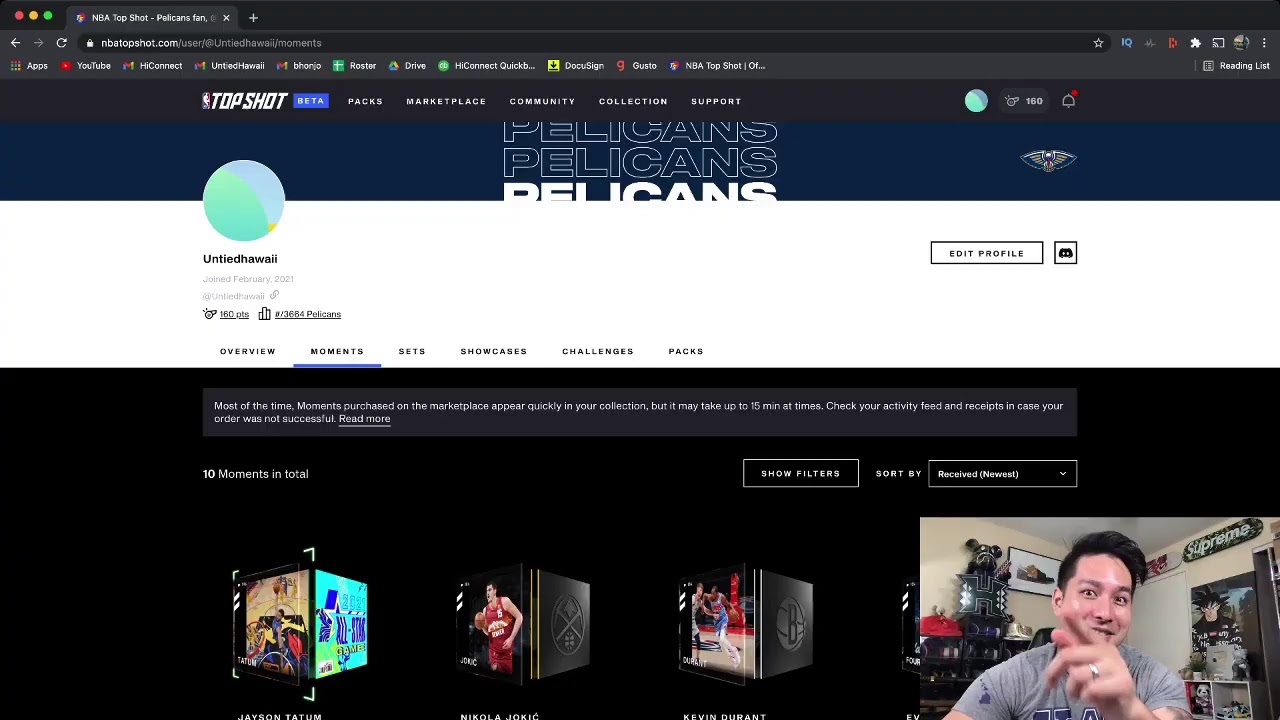Click the NBA Top Shot logo
The height and width of the screenshot is (720, 1280).
(245, 101)
